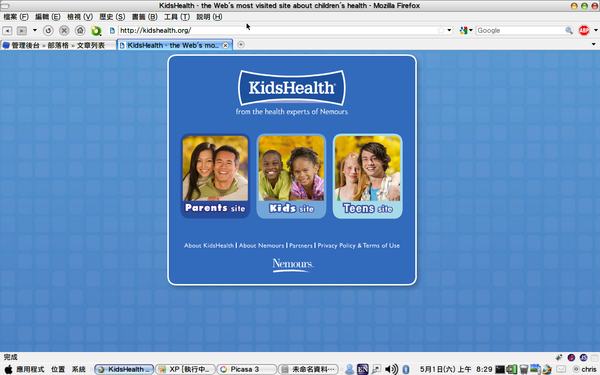Click the red and blue status-bar add-on icon
Image resolution: width=600 pixels, height=375 pixels.
coord(571,357)
